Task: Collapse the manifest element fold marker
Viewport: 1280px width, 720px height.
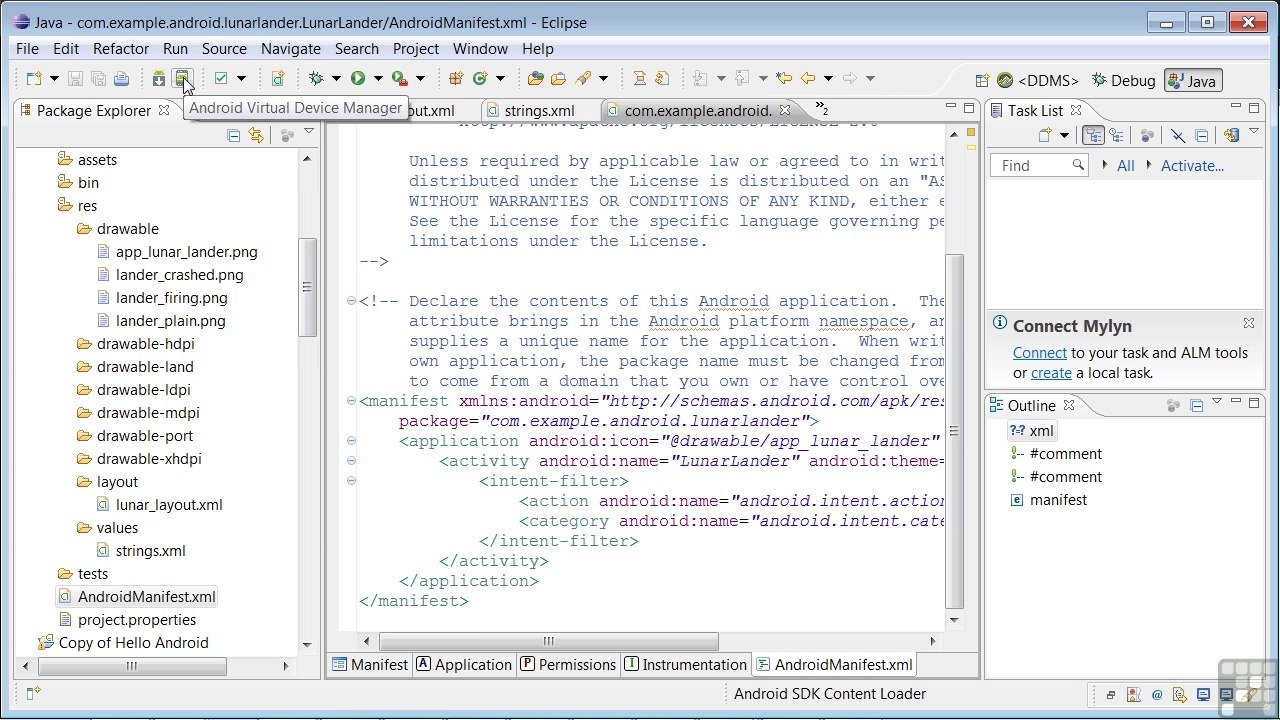Action: pos(351,401)
